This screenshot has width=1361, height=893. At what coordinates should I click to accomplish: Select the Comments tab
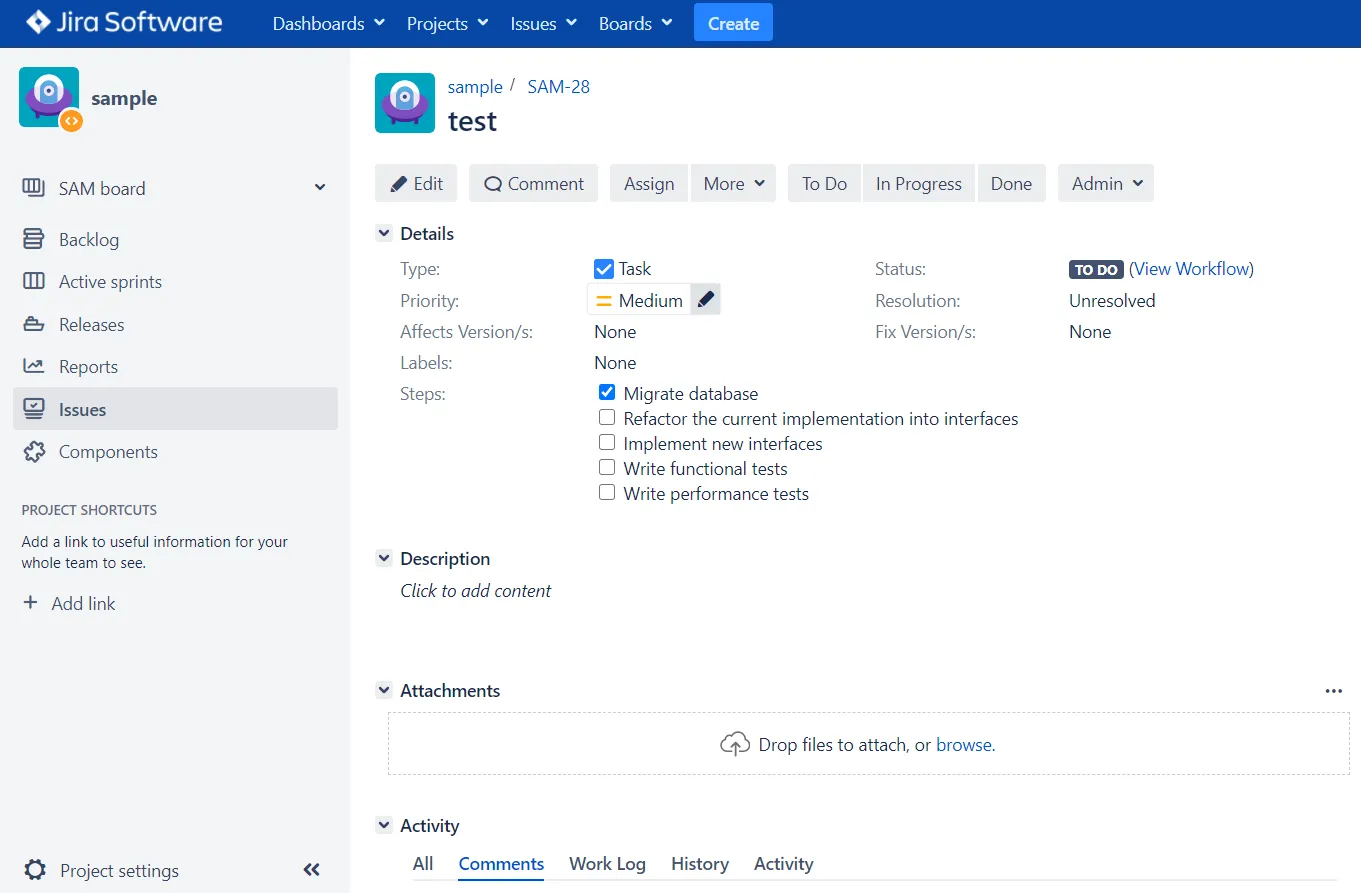(501, 863)
